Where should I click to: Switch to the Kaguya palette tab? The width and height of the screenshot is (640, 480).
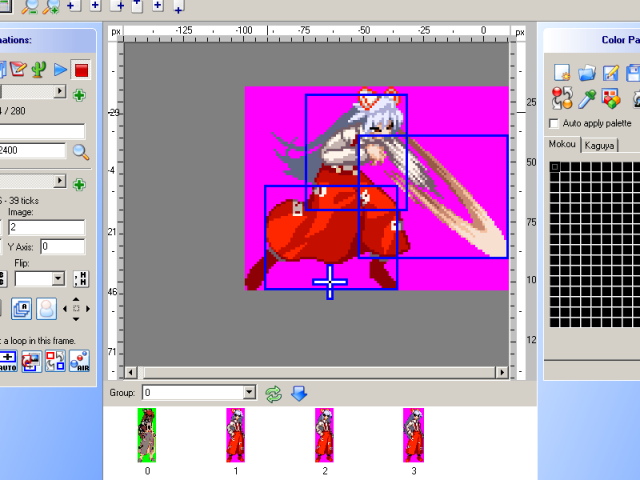point(601,146)
